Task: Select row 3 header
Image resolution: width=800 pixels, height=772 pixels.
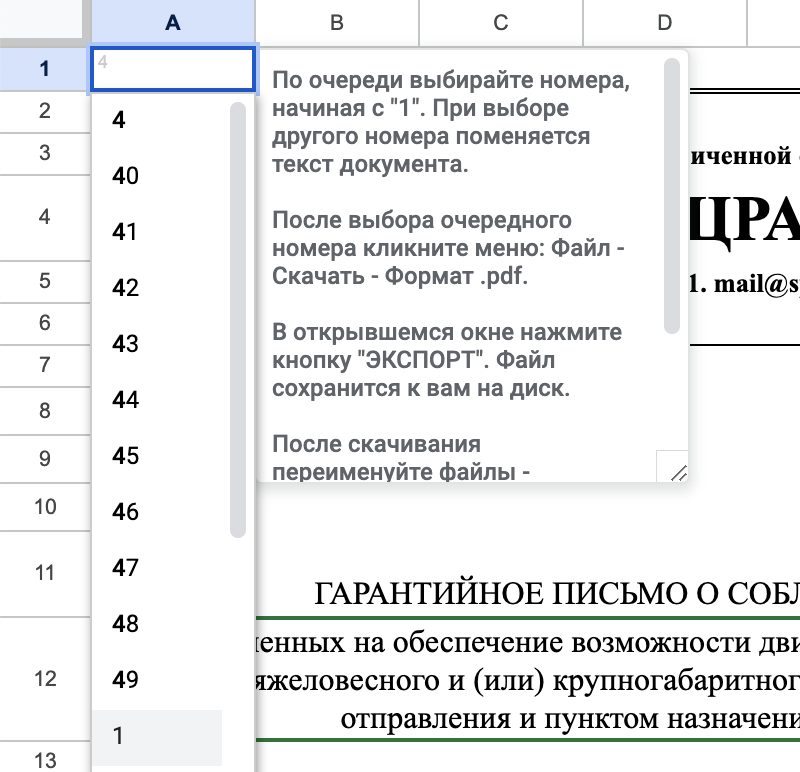Action: pyautogui.click(x=45, y=153)
